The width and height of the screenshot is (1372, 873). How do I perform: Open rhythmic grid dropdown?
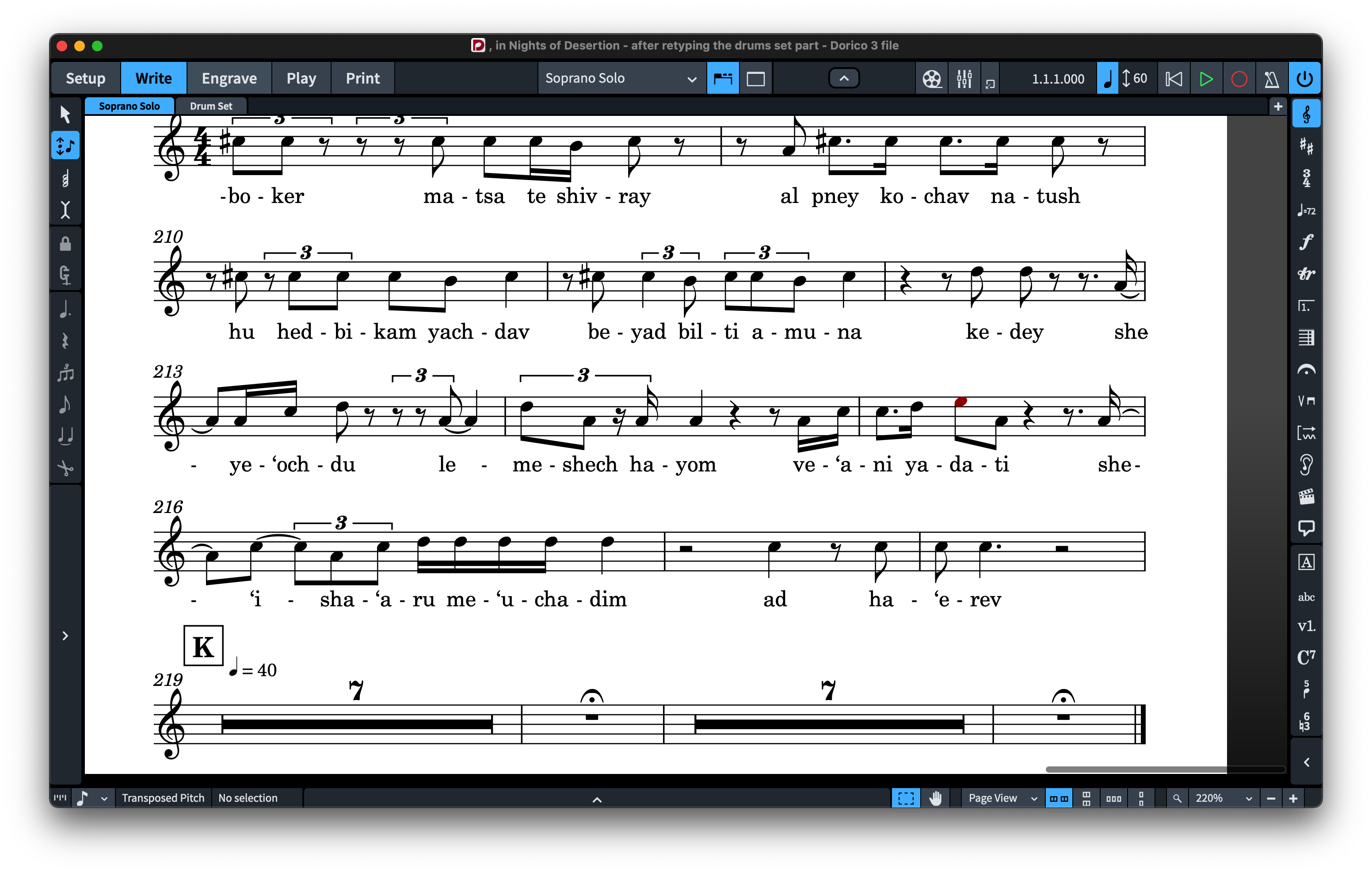[92, 798]
